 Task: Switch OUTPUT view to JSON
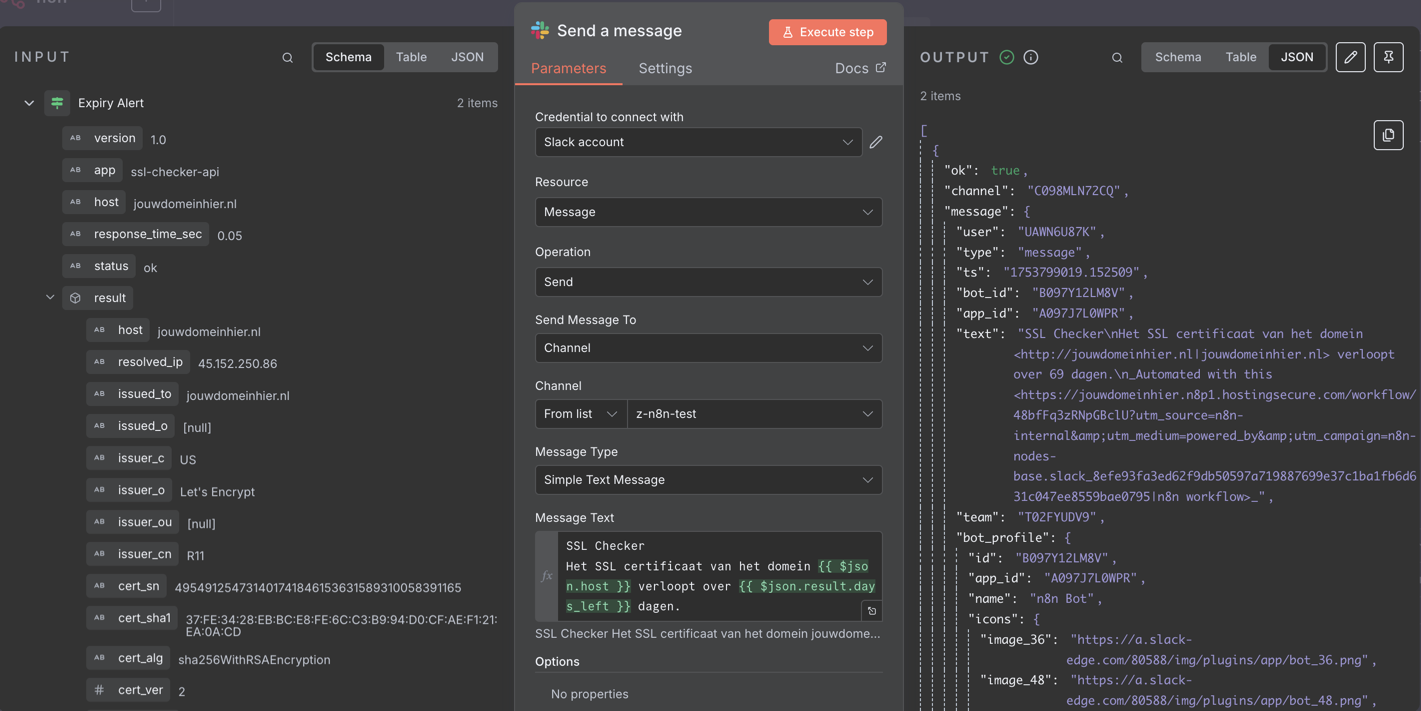(x=1297, y=57)
